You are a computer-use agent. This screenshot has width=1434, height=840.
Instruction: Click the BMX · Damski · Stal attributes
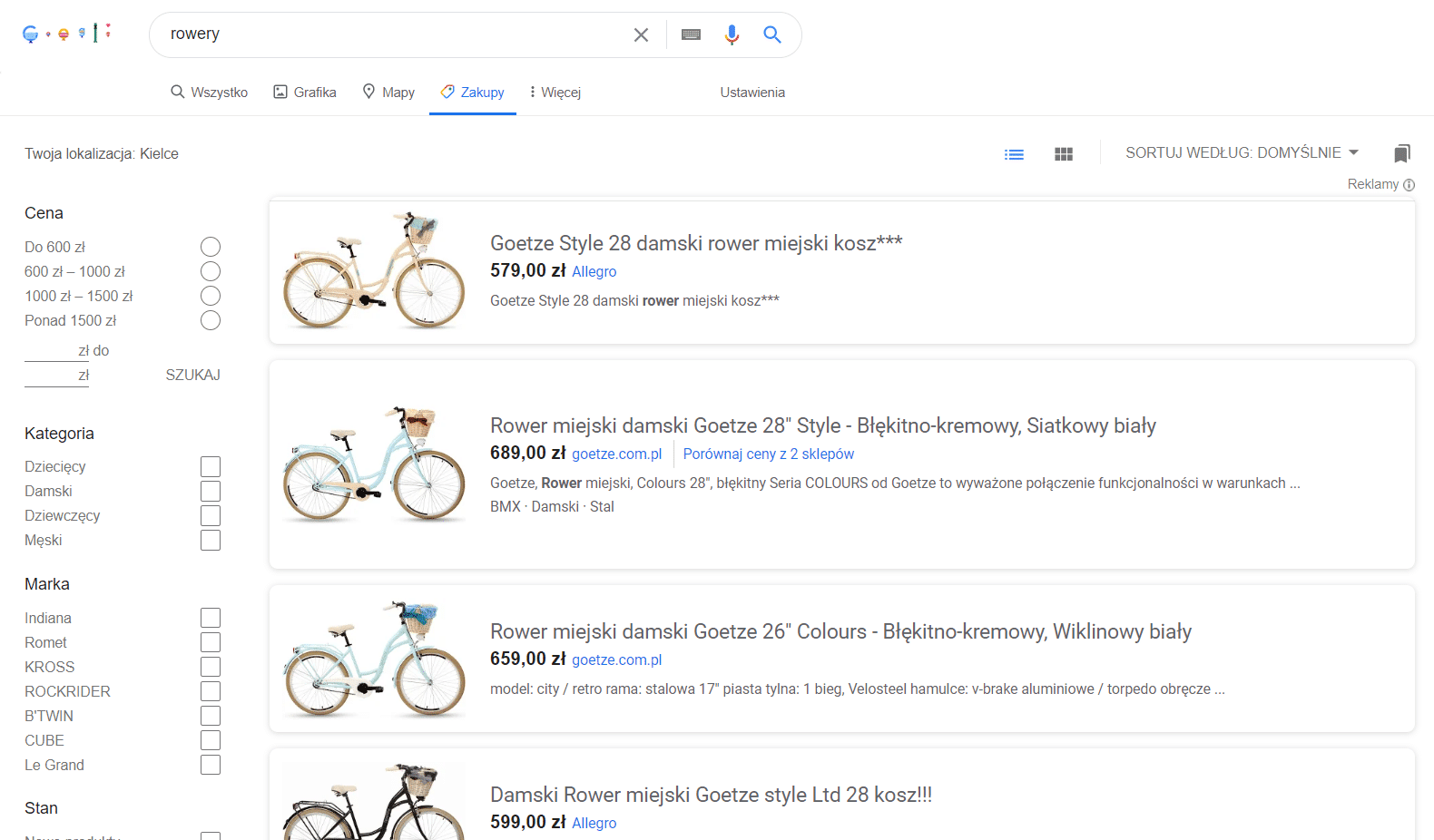(x=552, y=506)
